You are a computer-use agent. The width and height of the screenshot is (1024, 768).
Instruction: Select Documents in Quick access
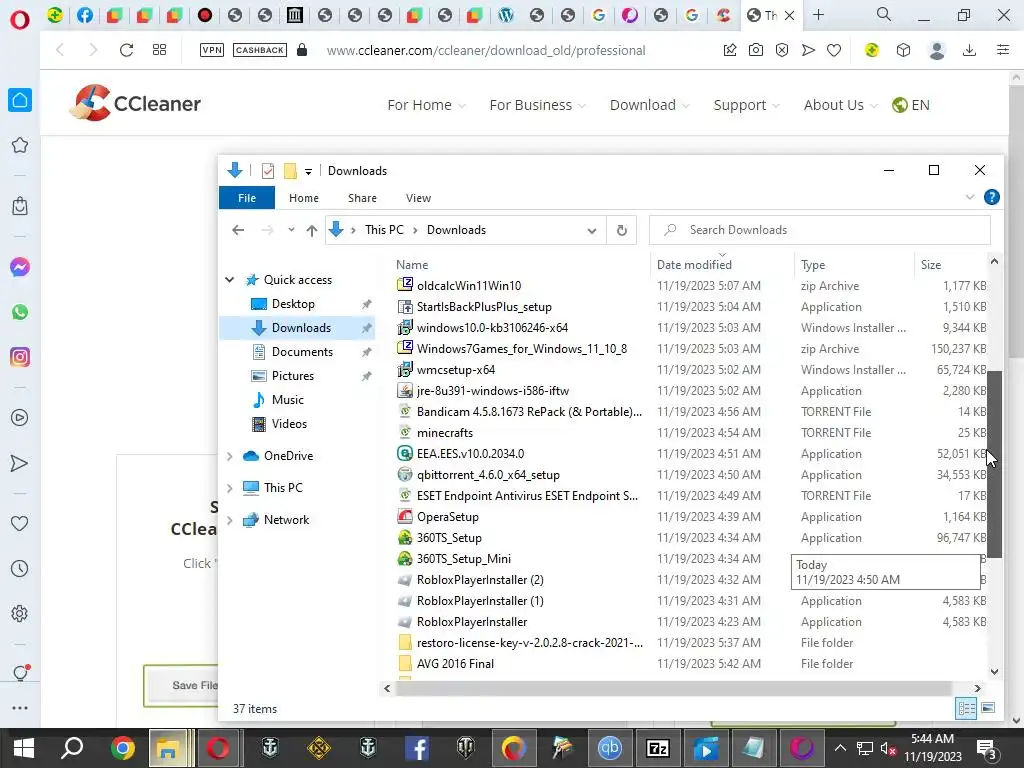tap(302, 352)
